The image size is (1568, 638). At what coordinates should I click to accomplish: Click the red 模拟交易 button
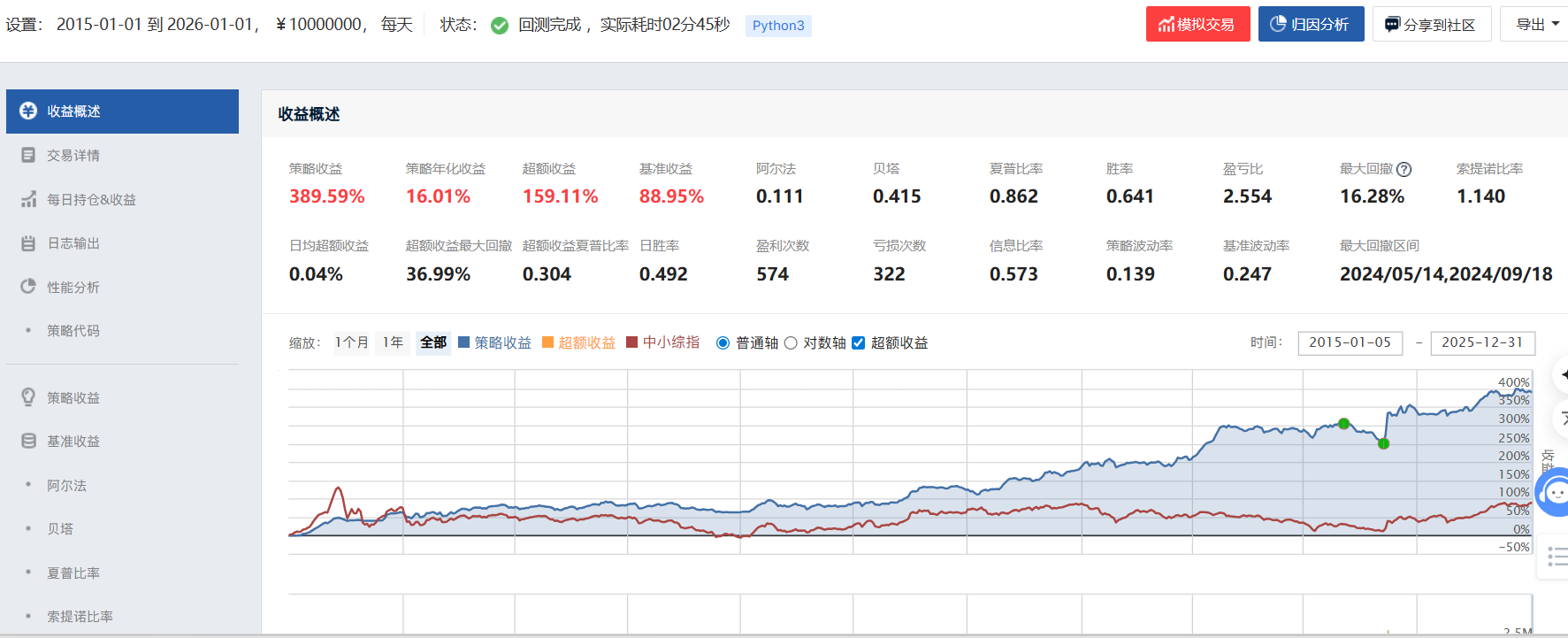click(x=1197, y=24)
